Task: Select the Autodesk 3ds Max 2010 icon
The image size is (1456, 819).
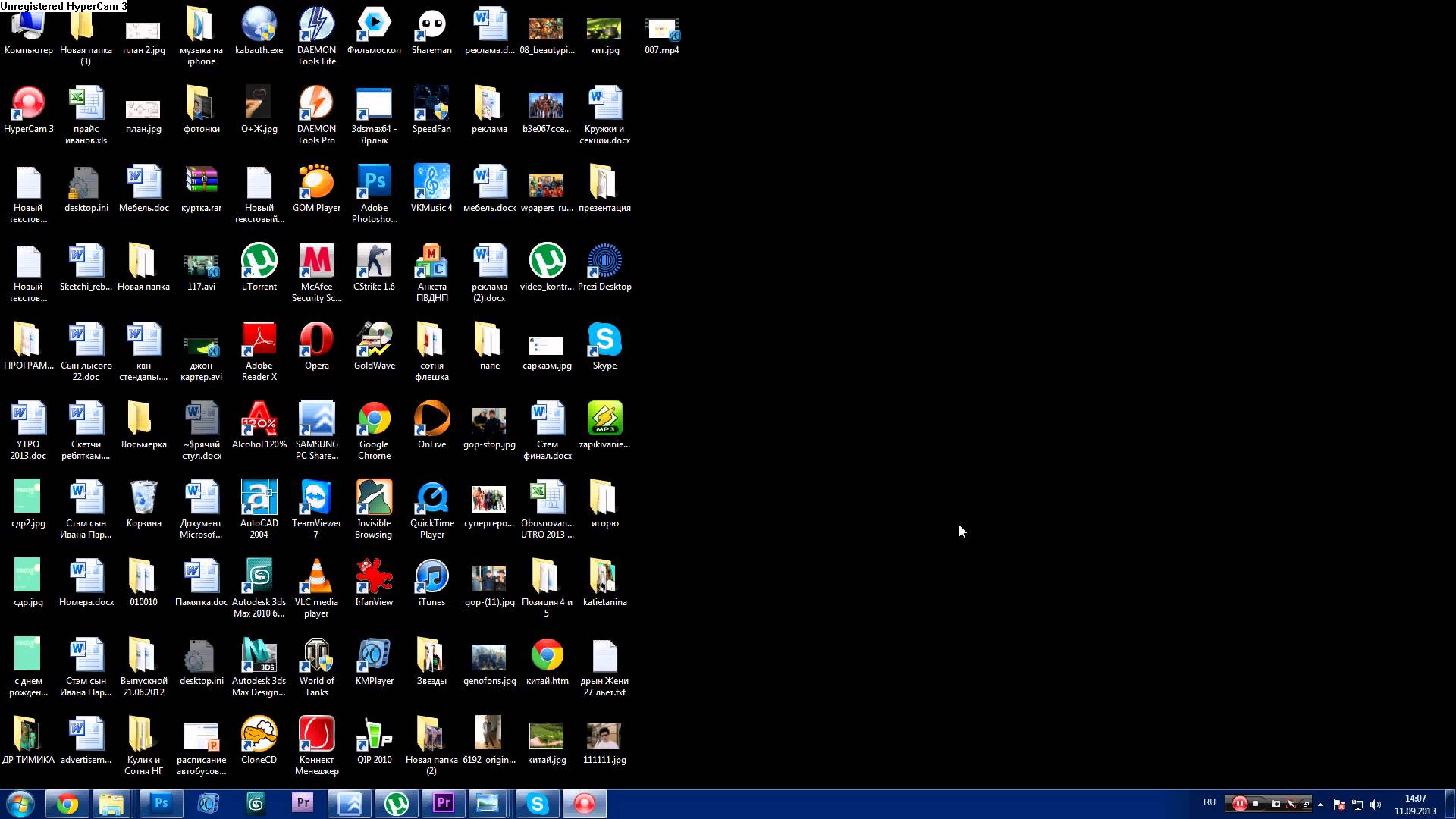Action: (259, 588)
